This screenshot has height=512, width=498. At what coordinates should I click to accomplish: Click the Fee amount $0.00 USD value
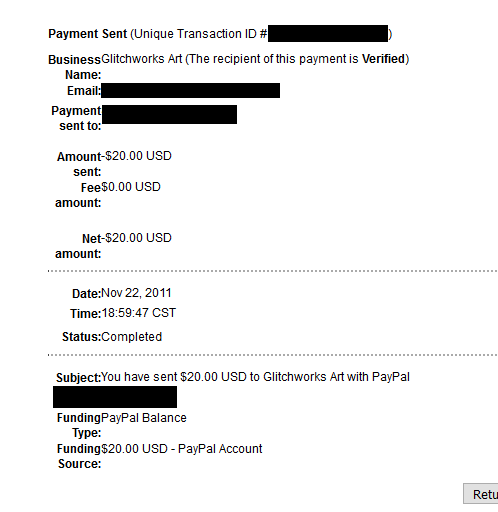pyautogui.click(x=131, y=187)
